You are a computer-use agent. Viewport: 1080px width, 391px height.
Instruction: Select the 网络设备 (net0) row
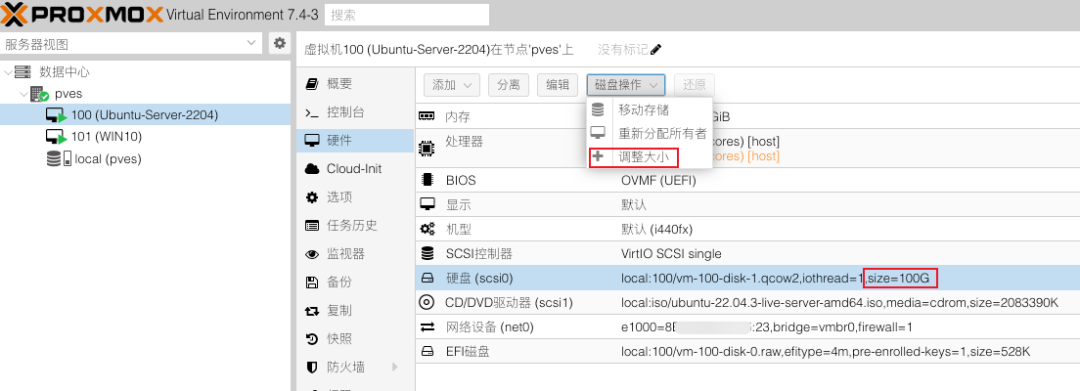point(747,327)
